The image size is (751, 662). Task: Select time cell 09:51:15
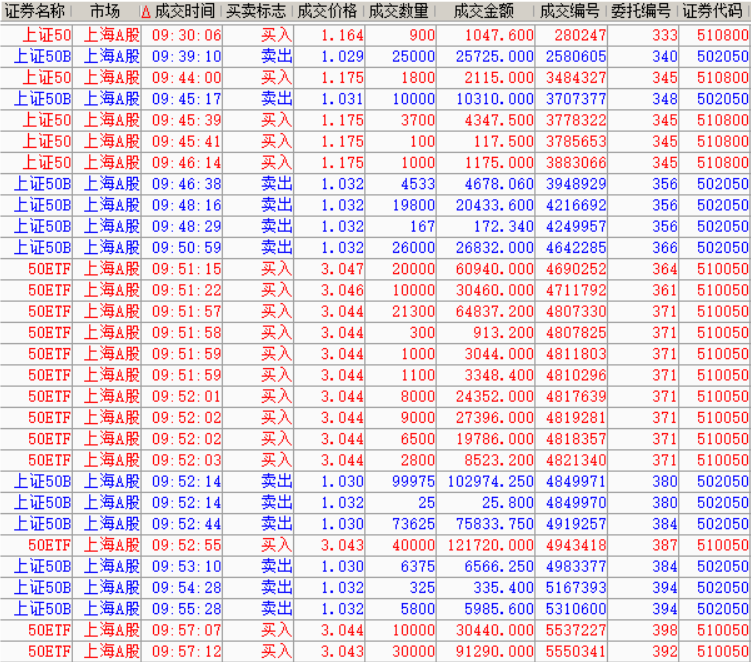tap(186, 269)
